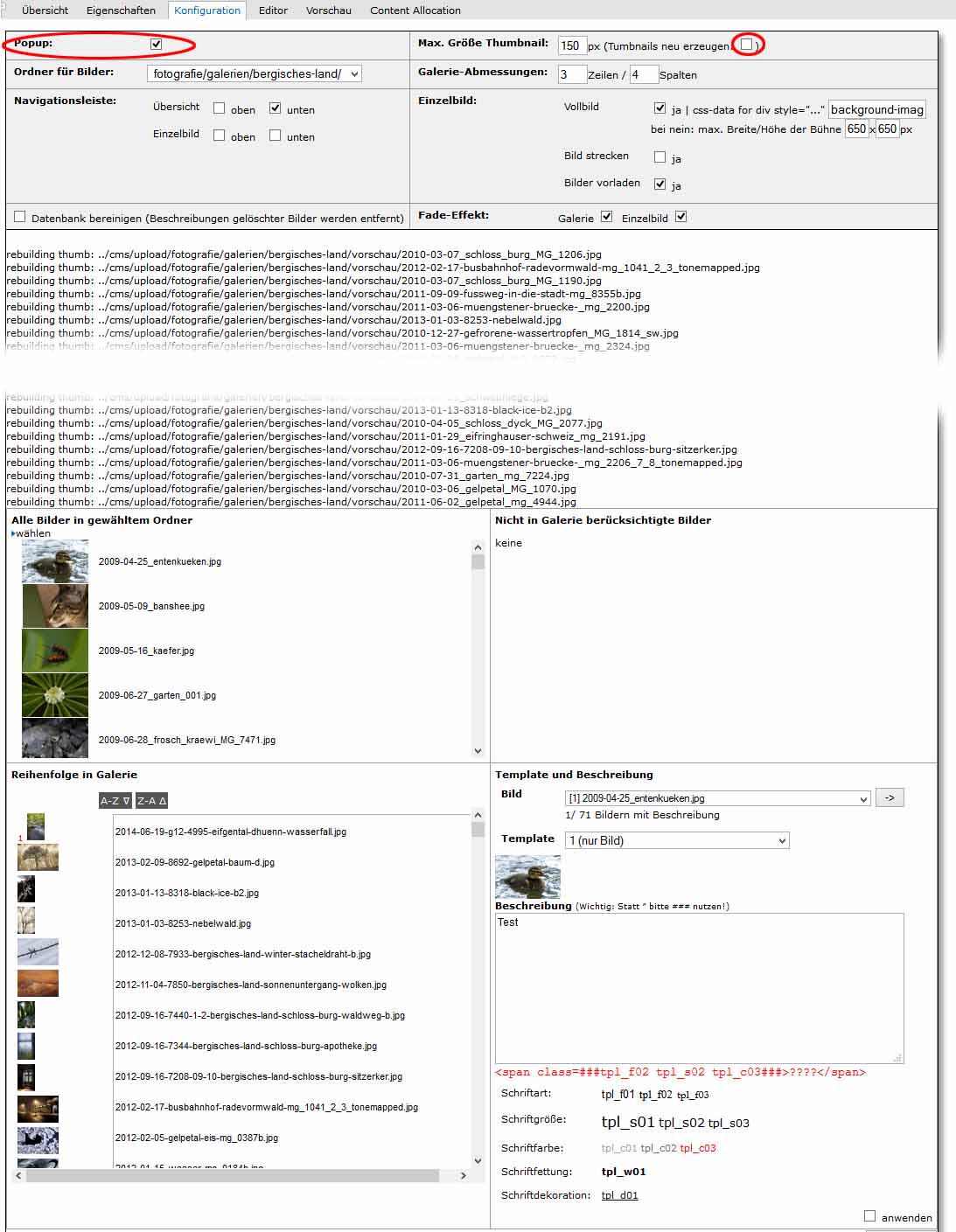
Task: Expand the Bild selection dropdown
Action: pos(717,798)
